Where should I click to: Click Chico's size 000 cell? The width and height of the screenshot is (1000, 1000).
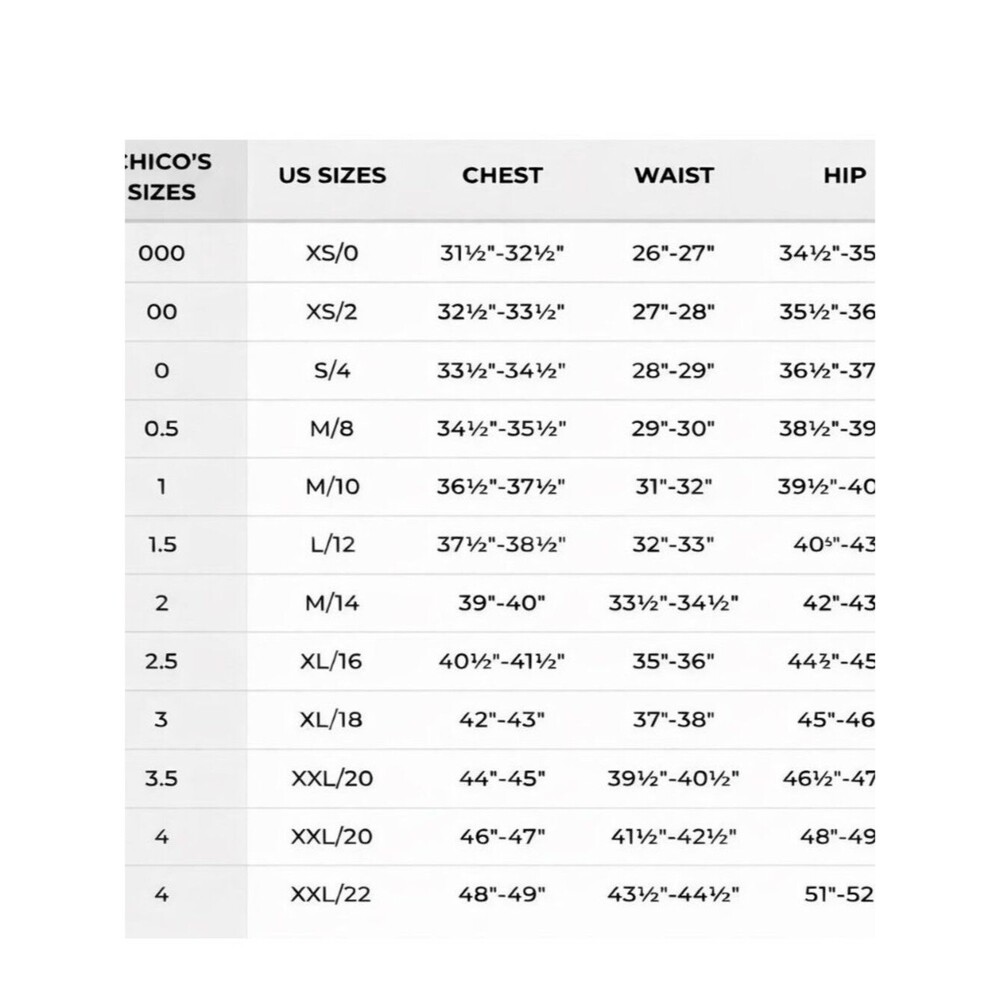pyautogui.click(x=161, y=253)
